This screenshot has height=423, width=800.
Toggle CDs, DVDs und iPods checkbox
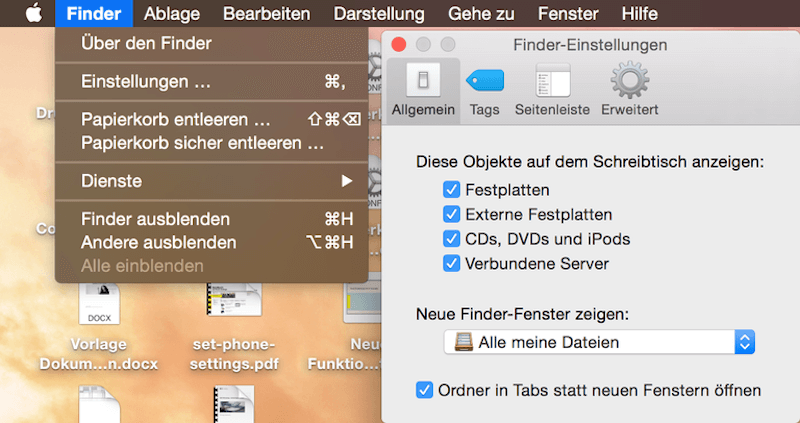(451, 239)
